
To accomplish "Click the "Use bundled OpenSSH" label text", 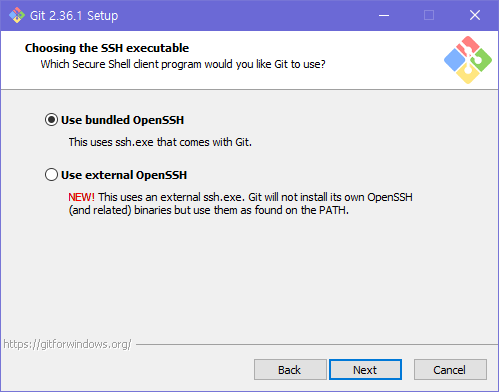I will click(122, 120).
